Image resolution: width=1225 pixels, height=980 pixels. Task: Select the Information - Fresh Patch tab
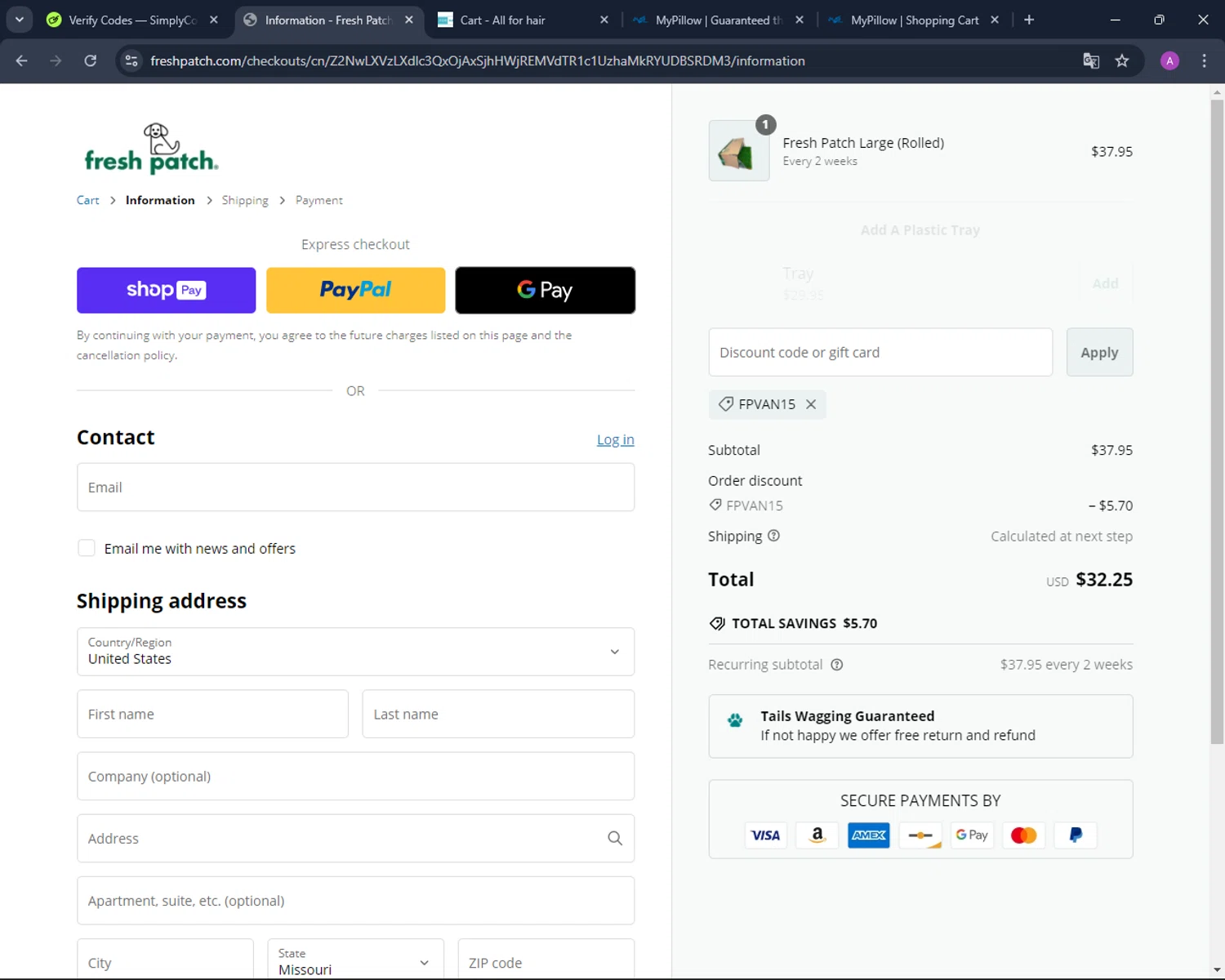coord(328,20)
